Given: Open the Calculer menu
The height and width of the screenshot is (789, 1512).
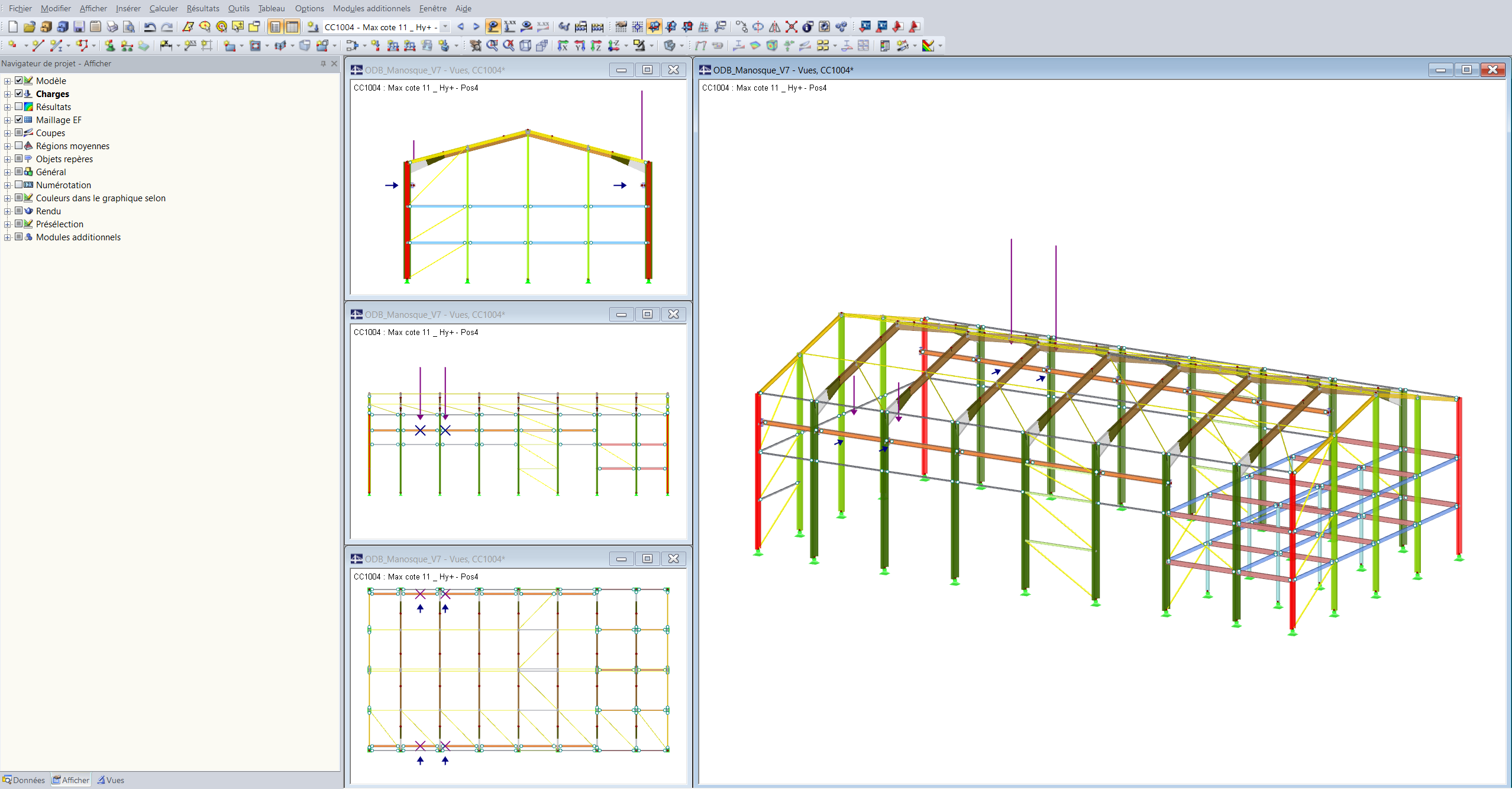Looking at the screenshot, I should tap(163, 8).
